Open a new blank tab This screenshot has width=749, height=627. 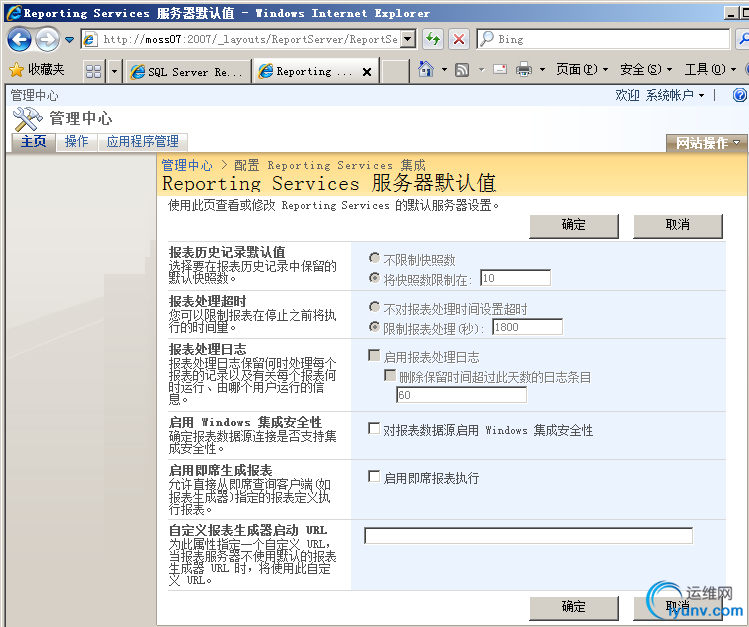coord(395,72)
